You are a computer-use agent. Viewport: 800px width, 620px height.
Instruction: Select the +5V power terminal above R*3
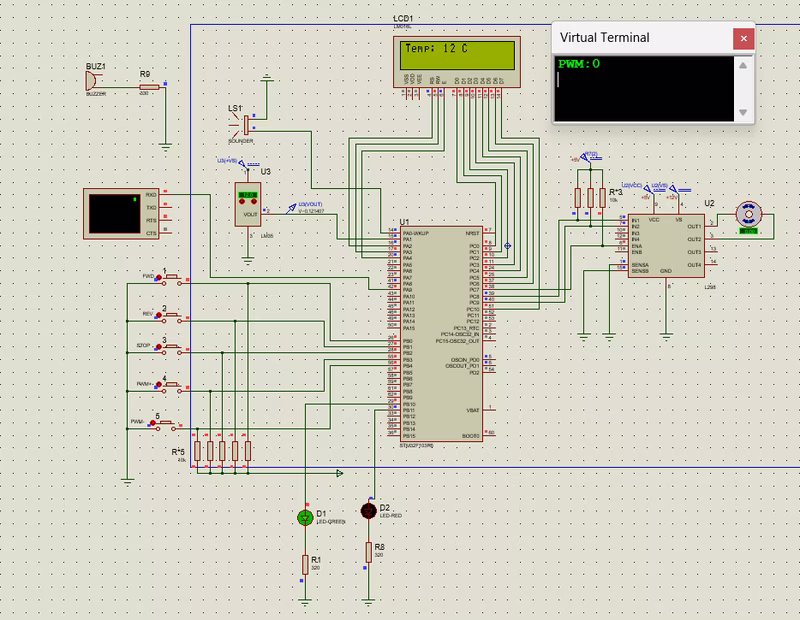point(584,157)
